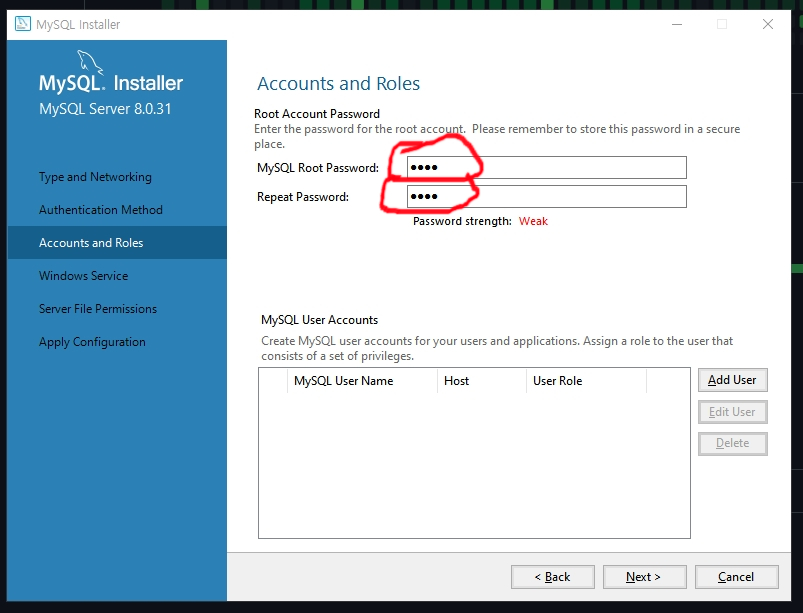Click the MySQL dolphin logo
Image resolution: width=803 pixels, height=613 pixels.
click(x=90, y=62)
